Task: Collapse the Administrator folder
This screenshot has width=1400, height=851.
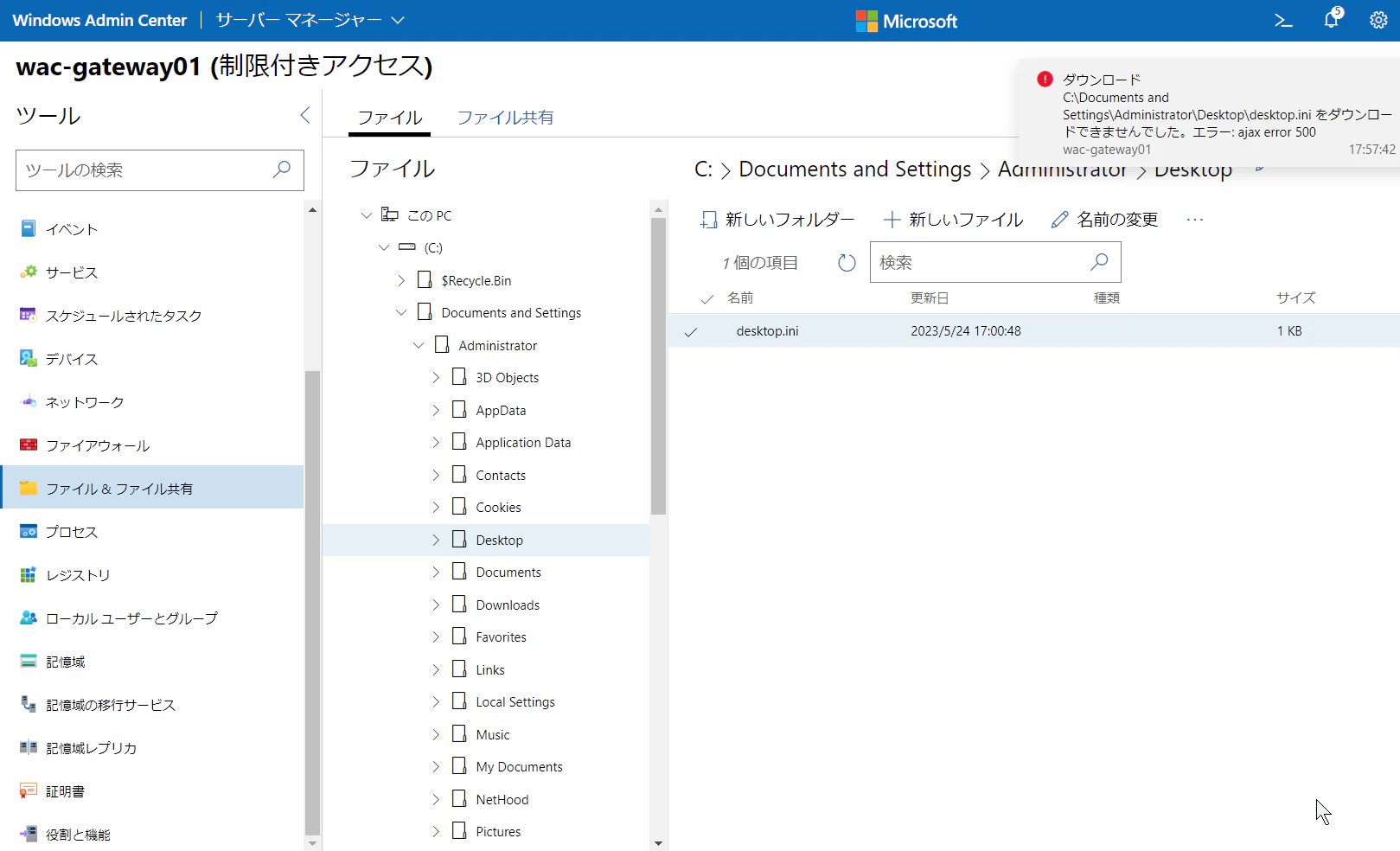Action: pos(419,345)
